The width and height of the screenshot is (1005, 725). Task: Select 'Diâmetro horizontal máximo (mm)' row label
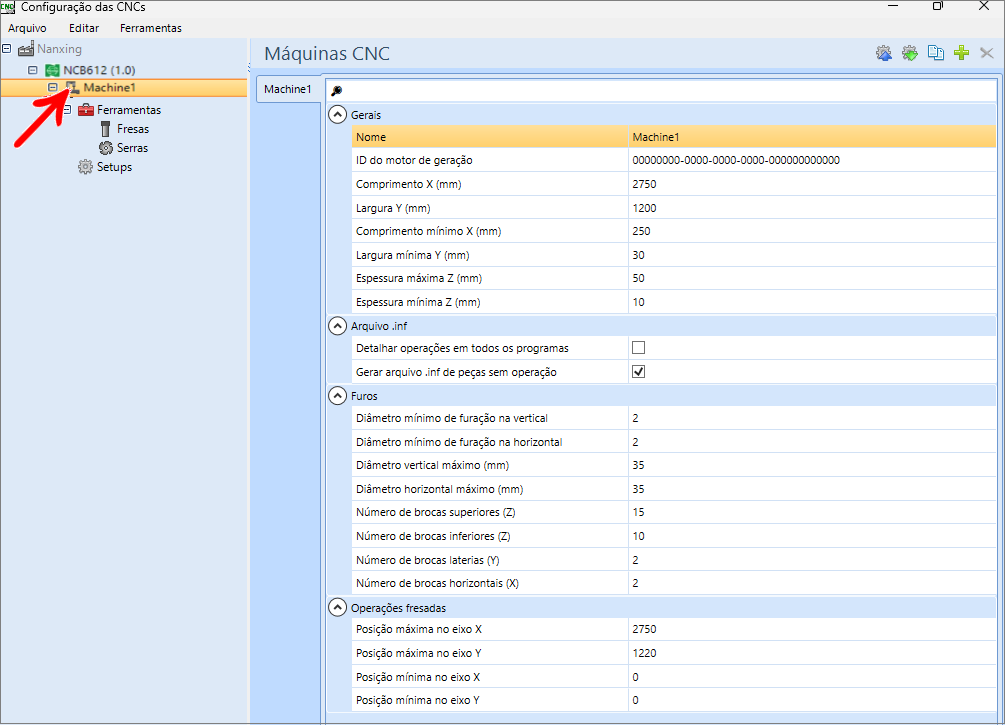click(440, 489)
